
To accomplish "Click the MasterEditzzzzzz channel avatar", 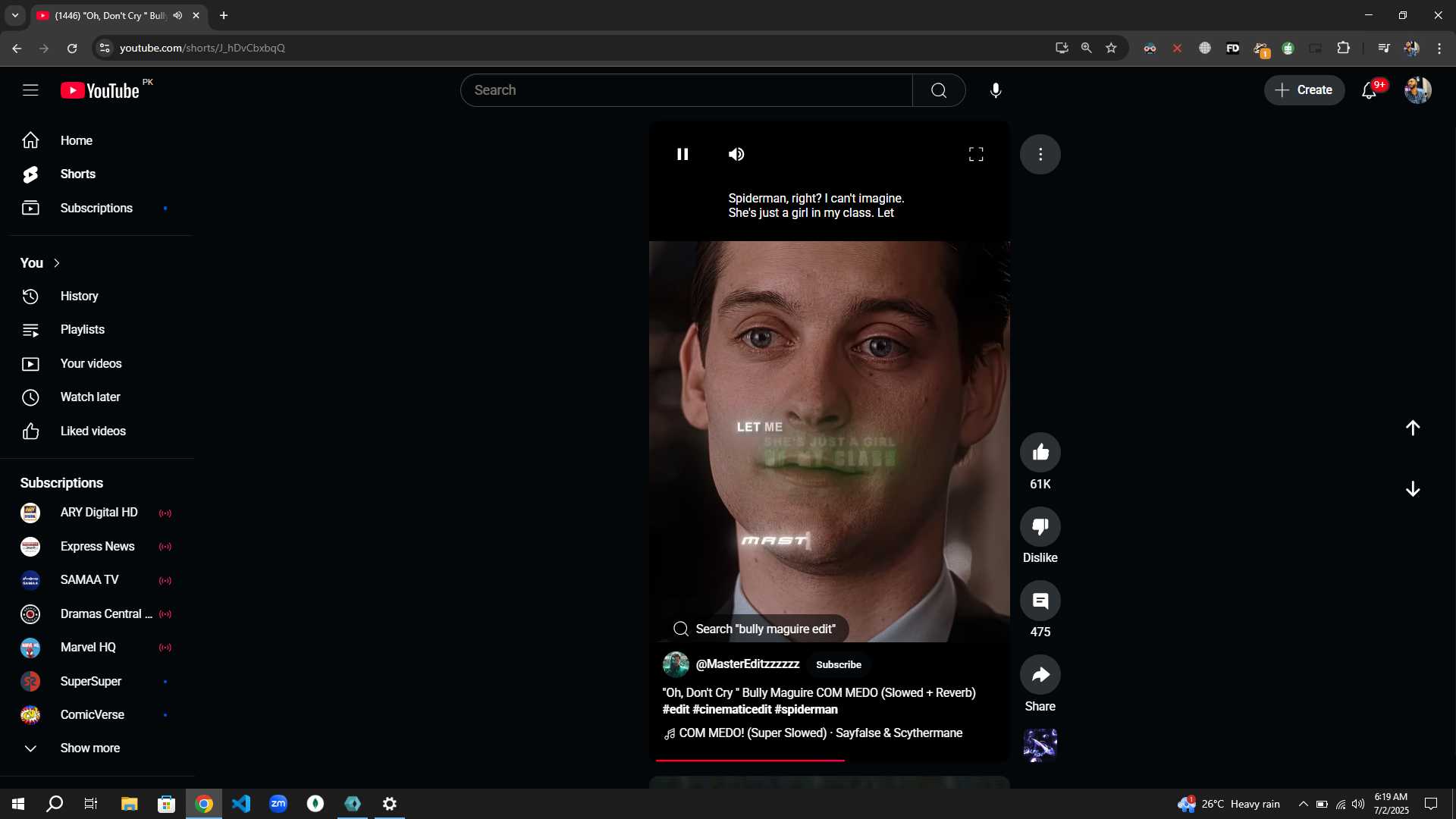I will tap(676, 664).
